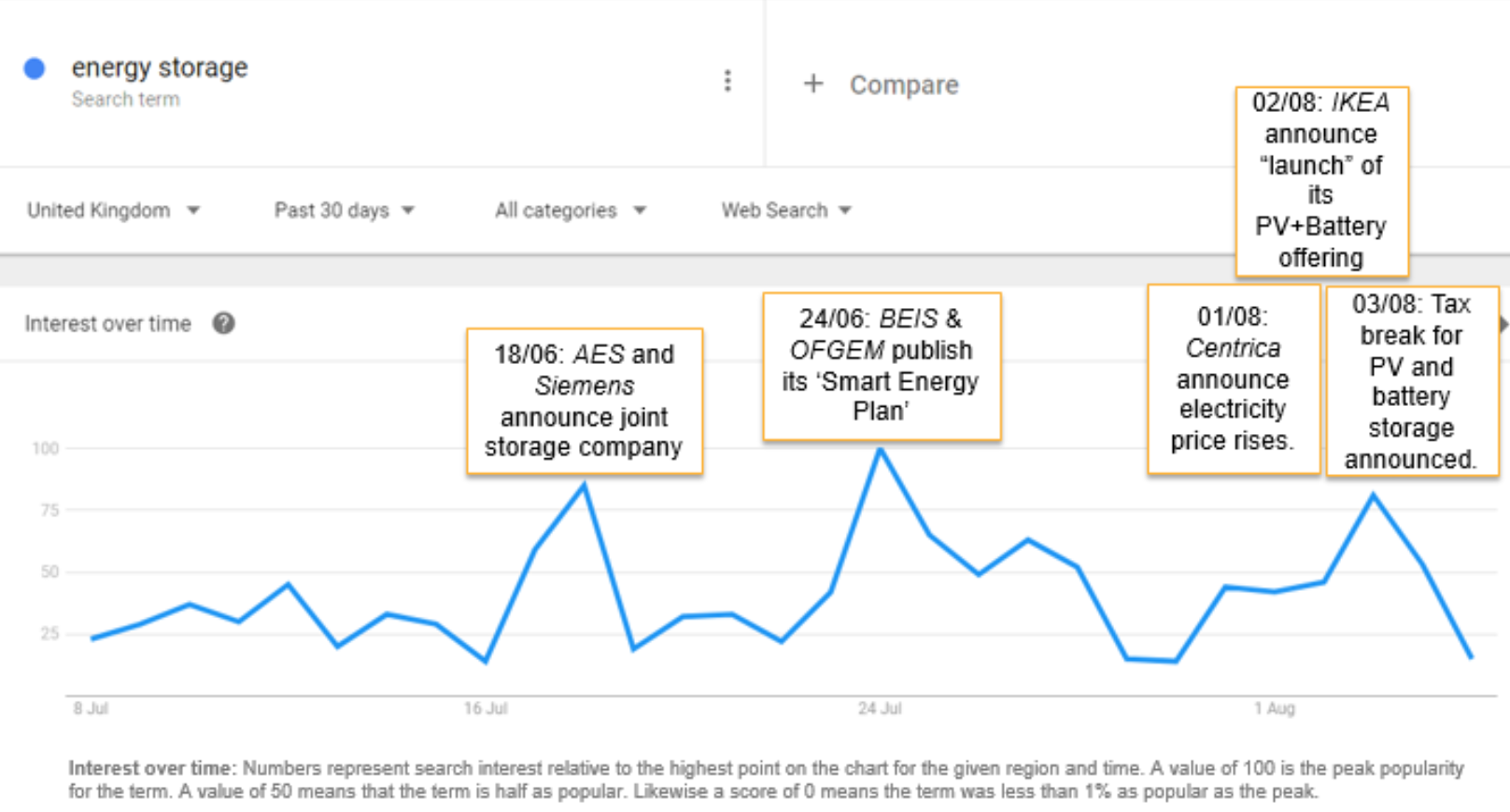Expand the All categories dropdown

click(x=570, y=210)
